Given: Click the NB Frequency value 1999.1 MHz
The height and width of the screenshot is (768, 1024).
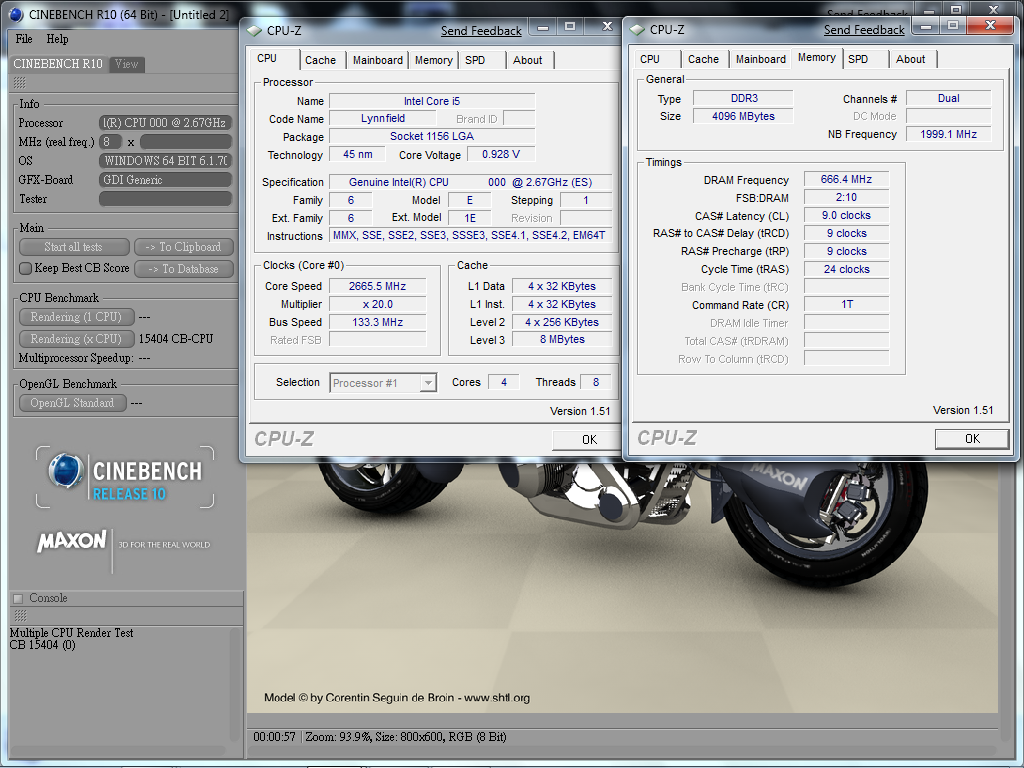Looking at the screenshot, I should [x=948, y=134].
